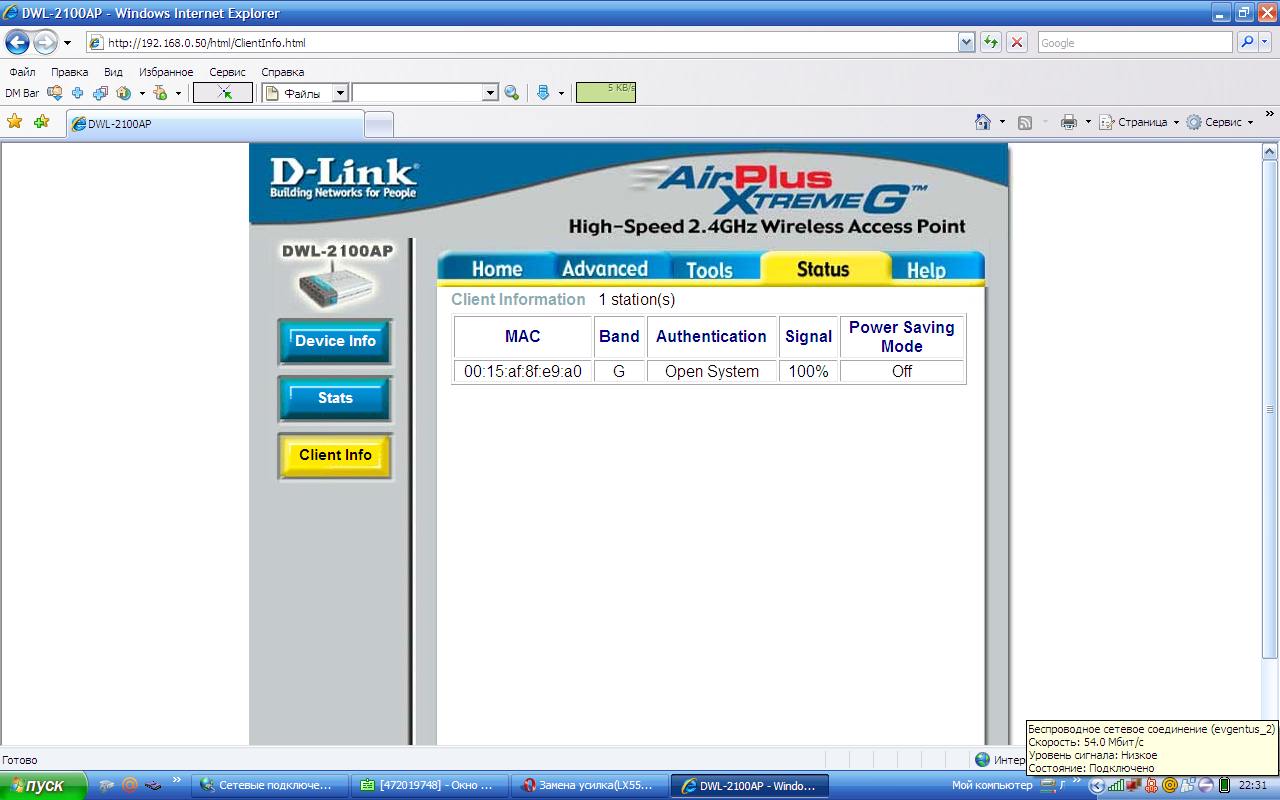This screenshot has height=800, width=1280.
Task: Click the D-Link logo
Action: (x=343, y=178)
